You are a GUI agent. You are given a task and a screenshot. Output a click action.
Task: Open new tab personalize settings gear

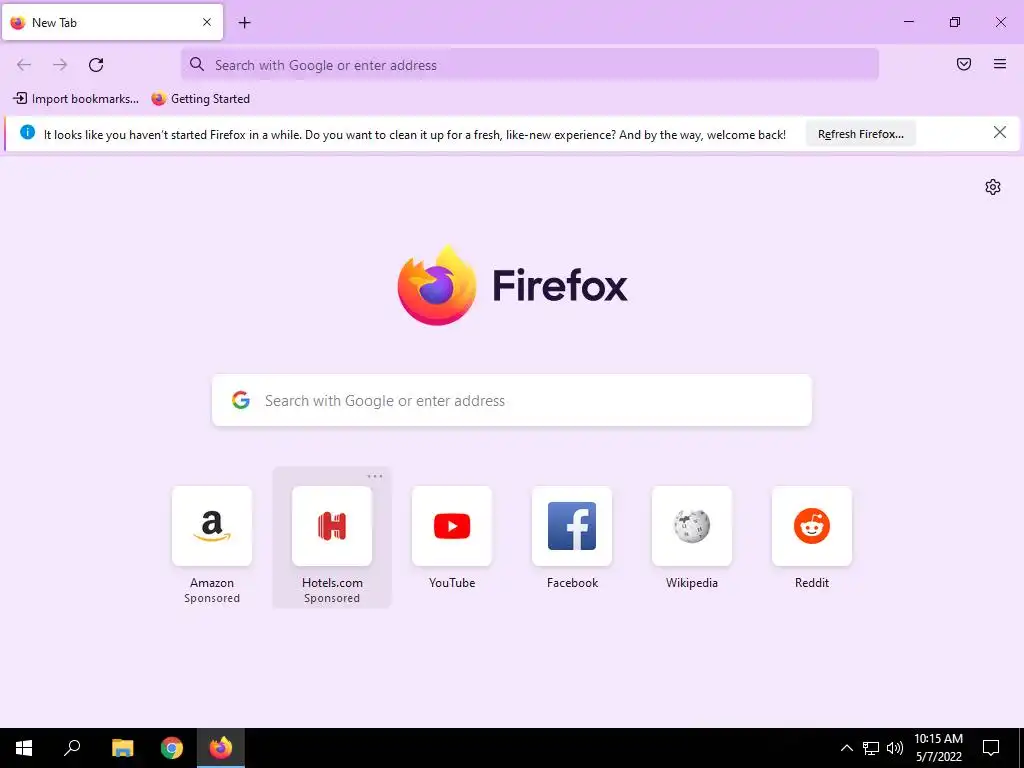point(993,187)
